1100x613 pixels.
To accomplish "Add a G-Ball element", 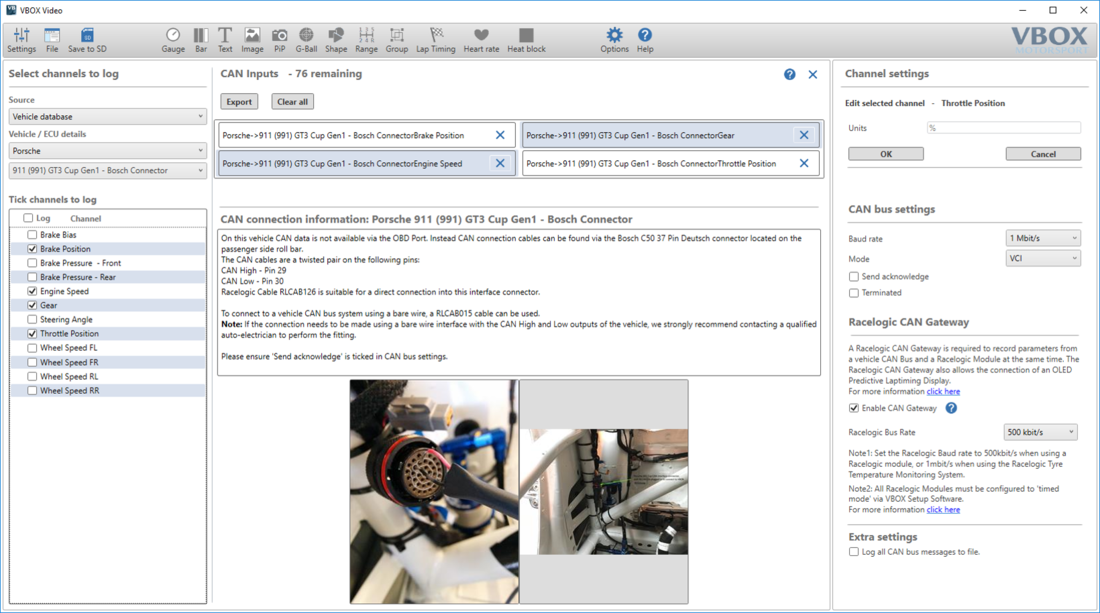I will pos(306,41).
